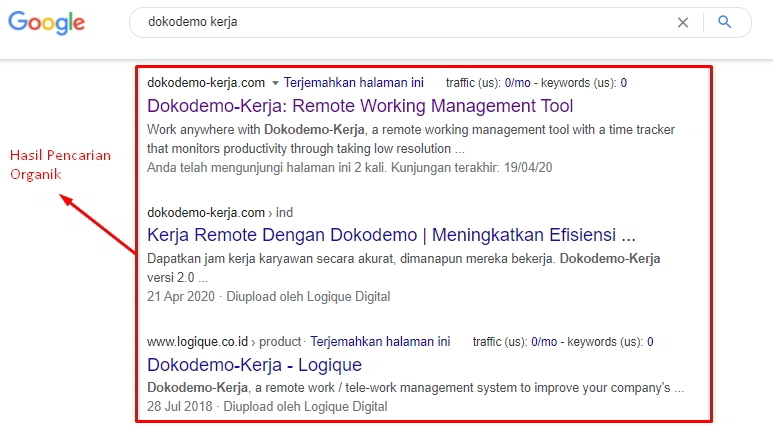Click keywords value 0 in the first result
Image resolution: width=773 pixels, height=436 pixels.
coord(624,83)
